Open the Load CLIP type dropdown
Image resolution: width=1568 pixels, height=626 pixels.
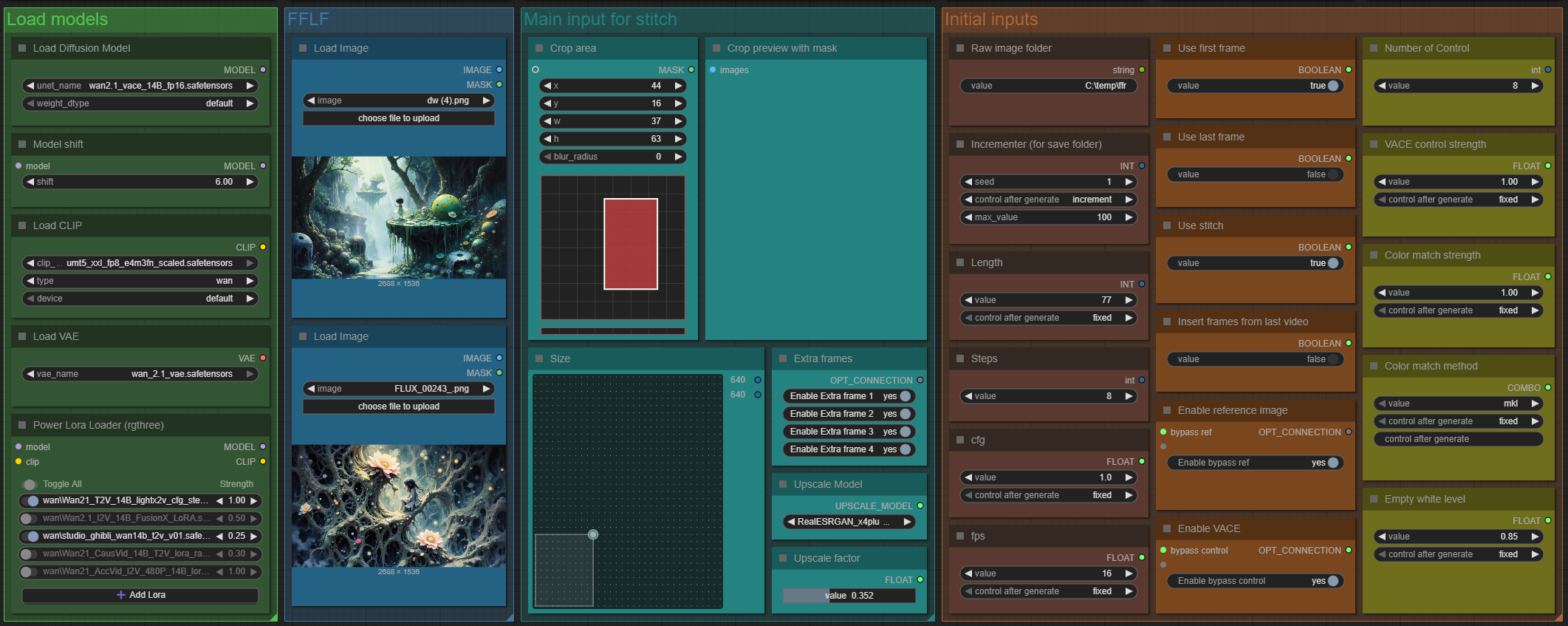pos(140,281)
